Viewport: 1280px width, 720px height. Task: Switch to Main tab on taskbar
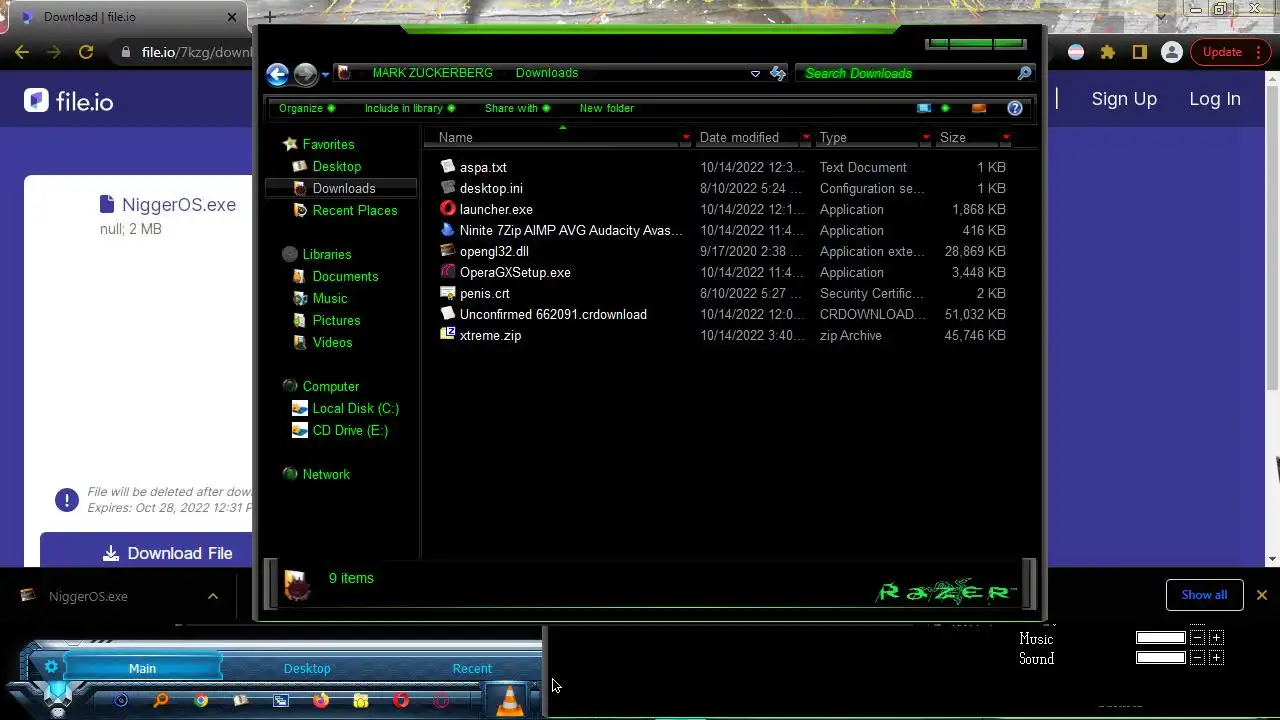(x=142, y=668)
